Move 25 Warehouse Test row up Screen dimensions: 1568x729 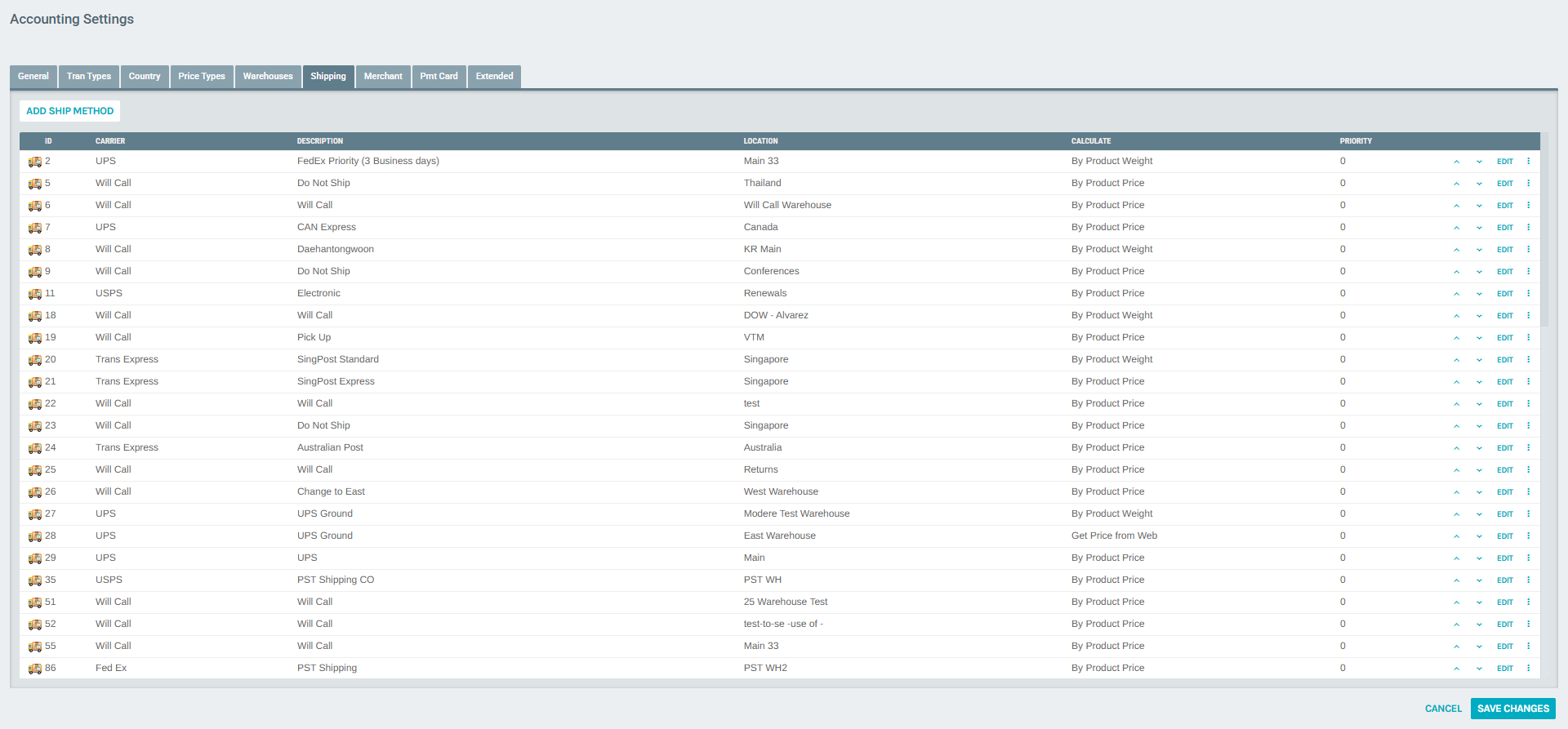[x=1456, y=602]
